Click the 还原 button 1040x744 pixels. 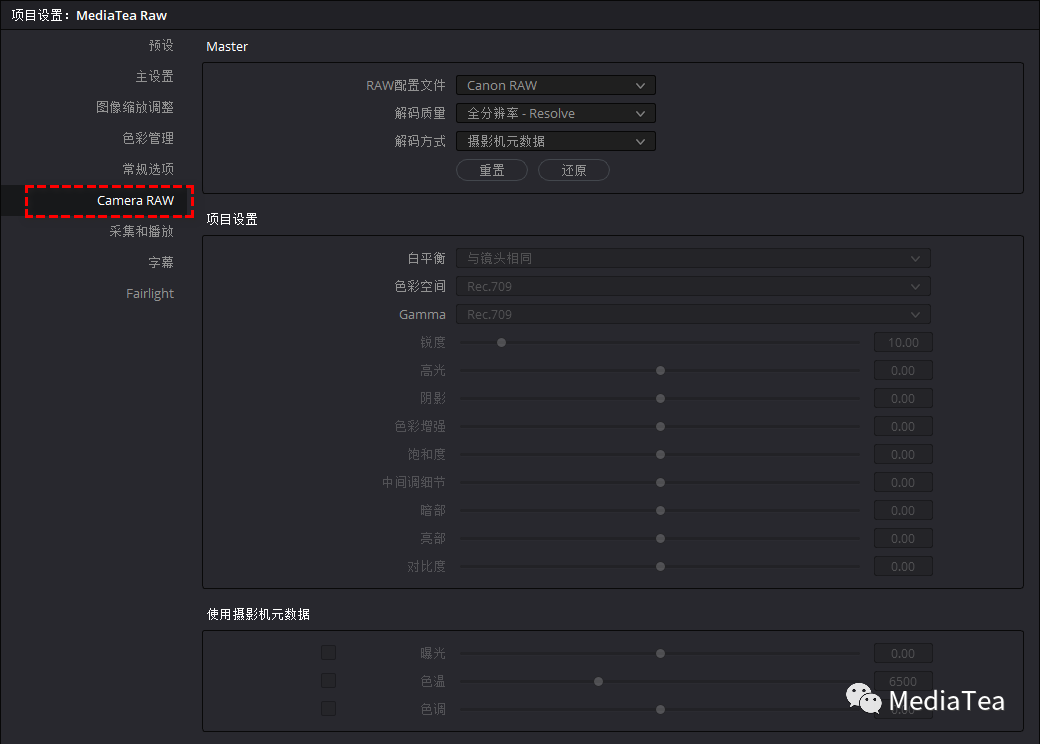574,170
